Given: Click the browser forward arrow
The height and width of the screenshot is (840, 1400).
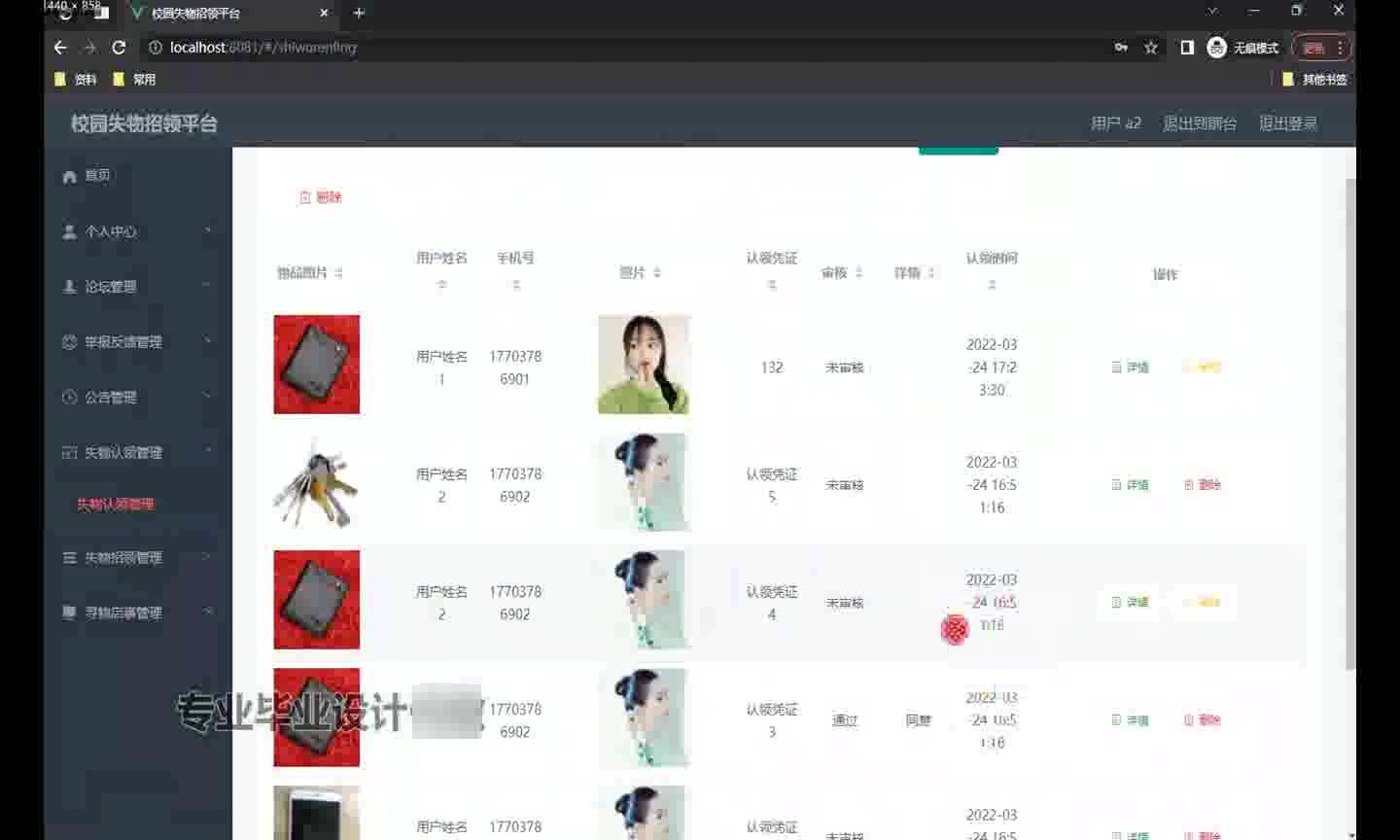Looking at the screenshot, I should (89, 48).
